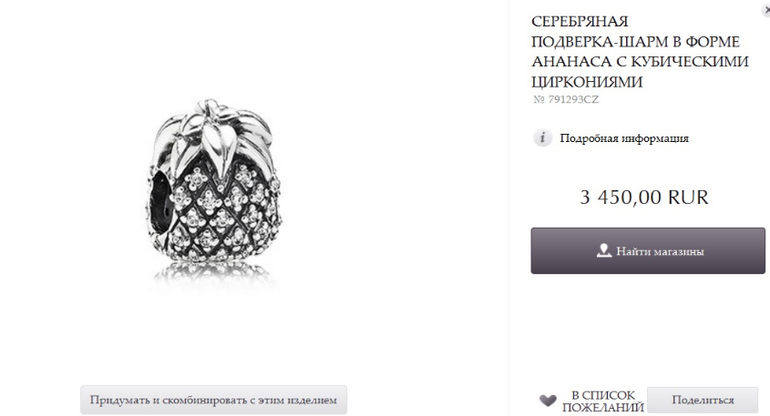Click the map pin icon on store button
Image resolution: width=770 pixels, height=416 pixels.
click(x=604, y=250)
